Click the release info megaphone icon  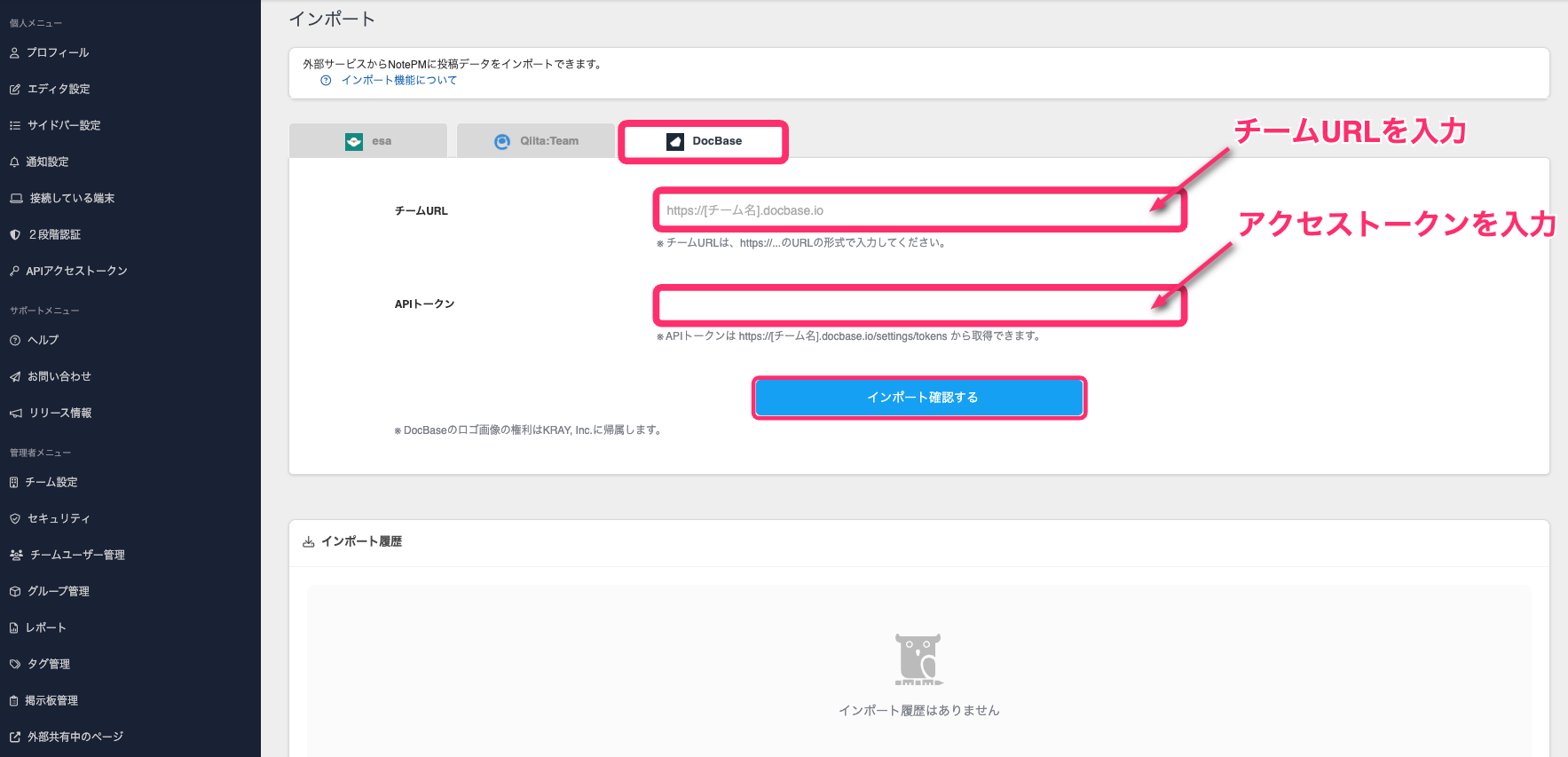tap(15, 414)
